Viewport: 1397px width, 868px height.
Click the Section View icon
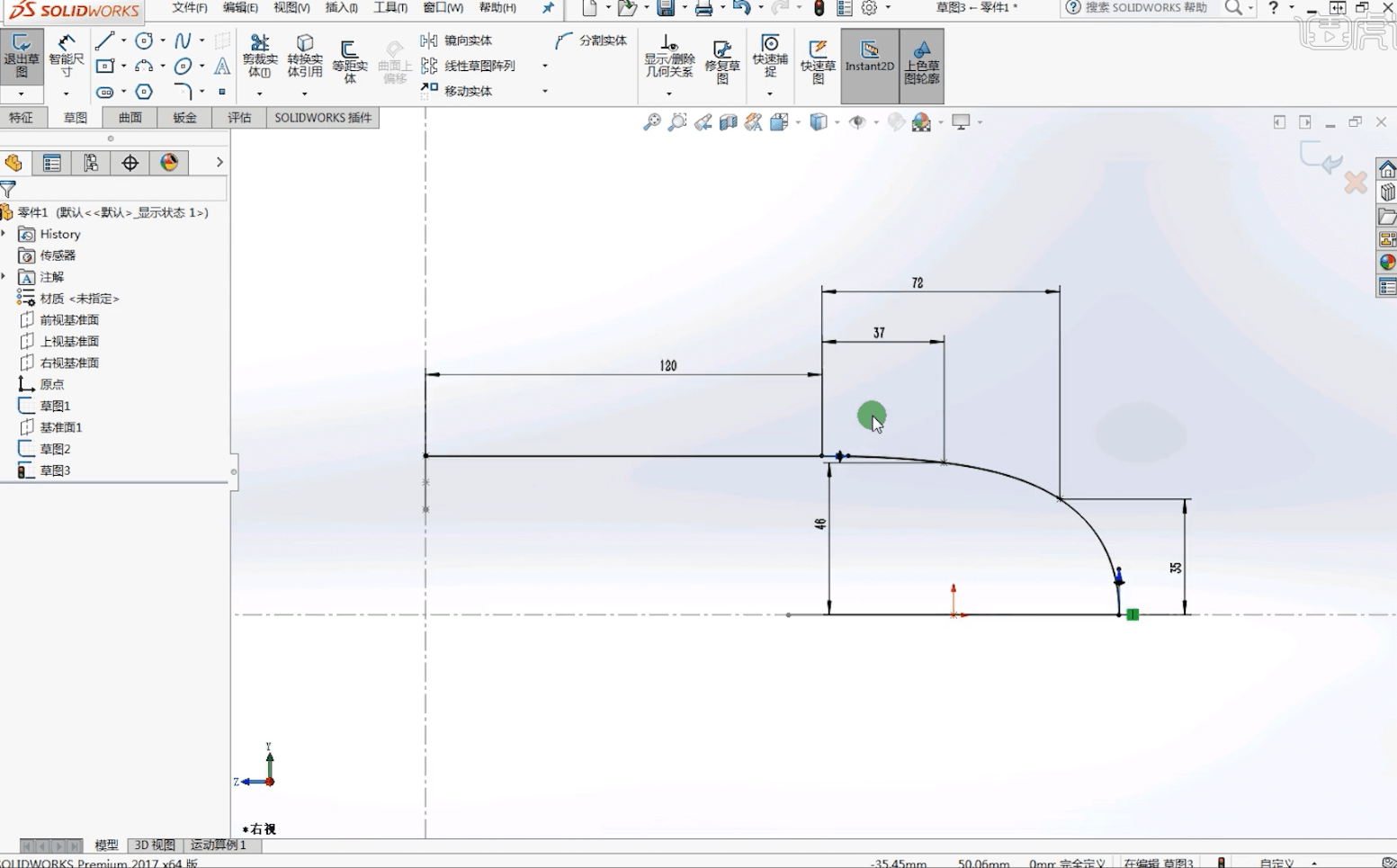(729, 122)
